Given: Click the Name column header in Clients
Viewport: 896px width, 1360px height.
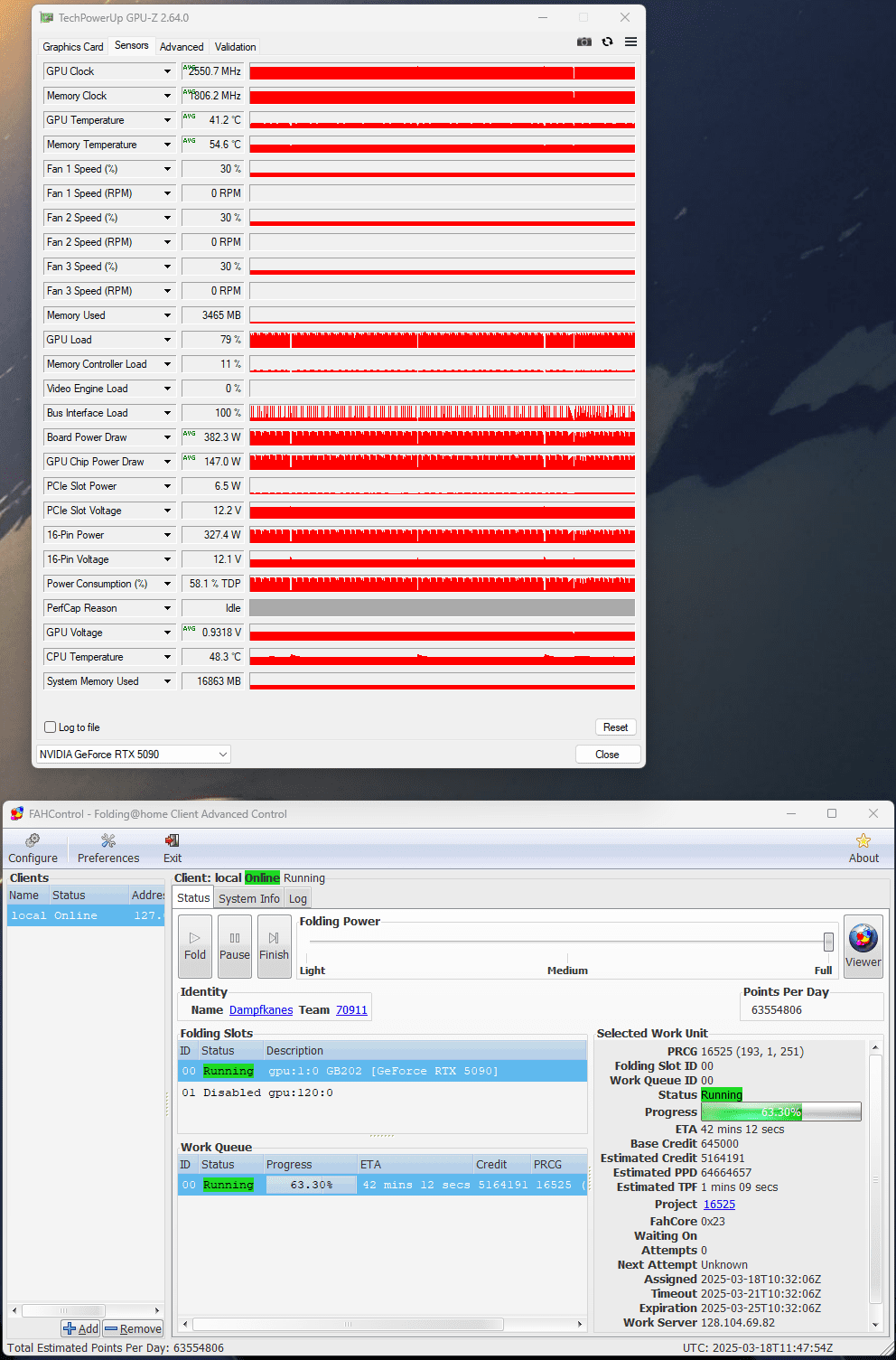Looking at the screenshot, I should coord(27,896).
